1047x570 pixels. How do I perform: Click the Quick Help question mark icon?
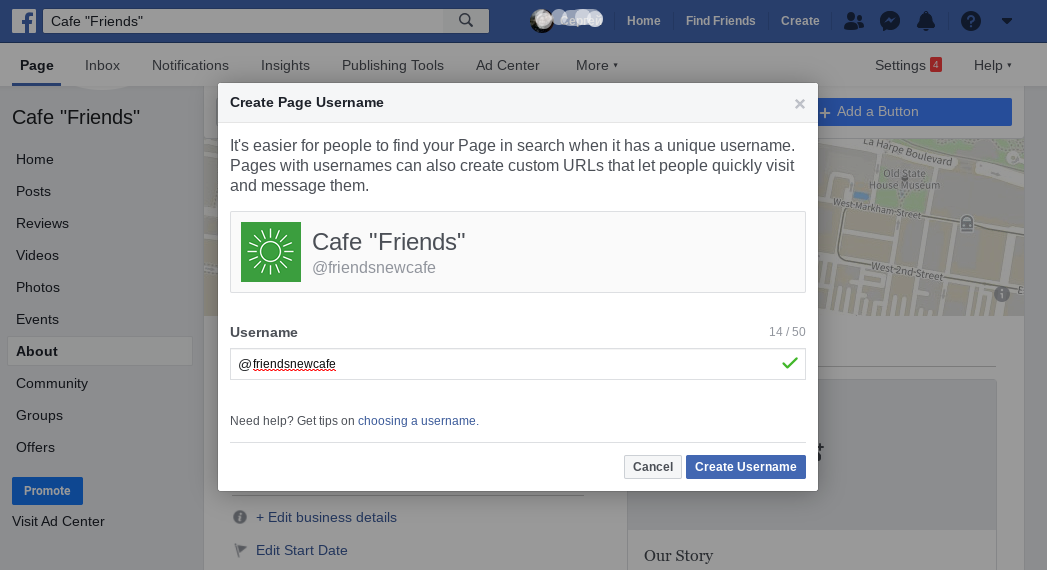(970, 21)
